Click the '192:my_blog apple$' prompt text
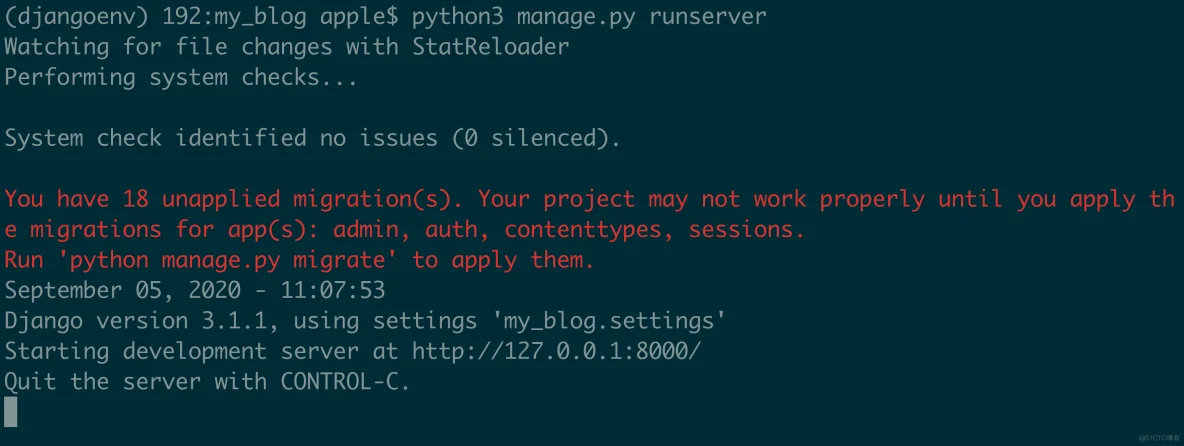1184x446 pixels. tap(280, 17)
